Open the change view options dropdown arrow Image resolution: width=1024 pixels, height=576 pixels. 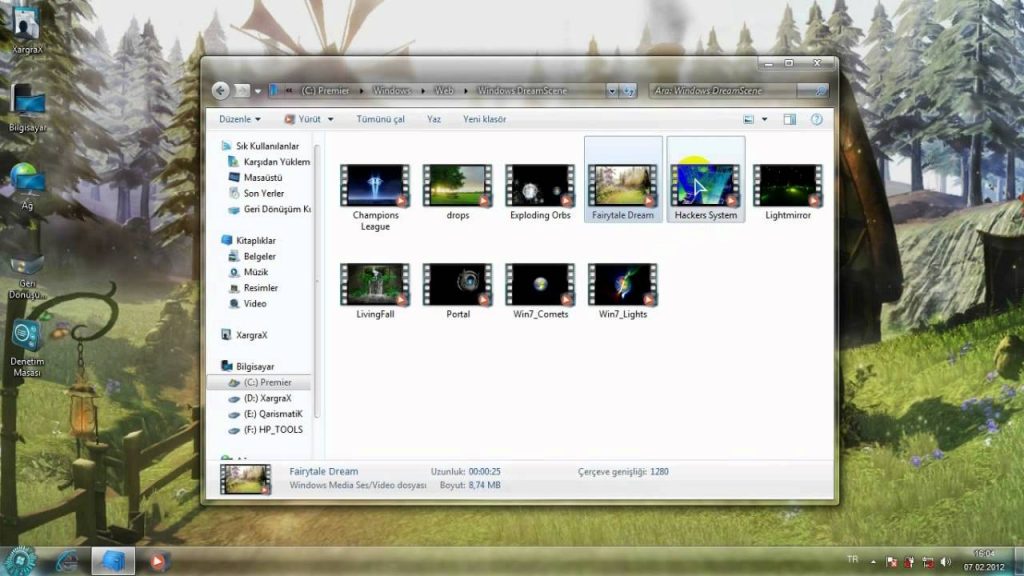click(764, 119)
